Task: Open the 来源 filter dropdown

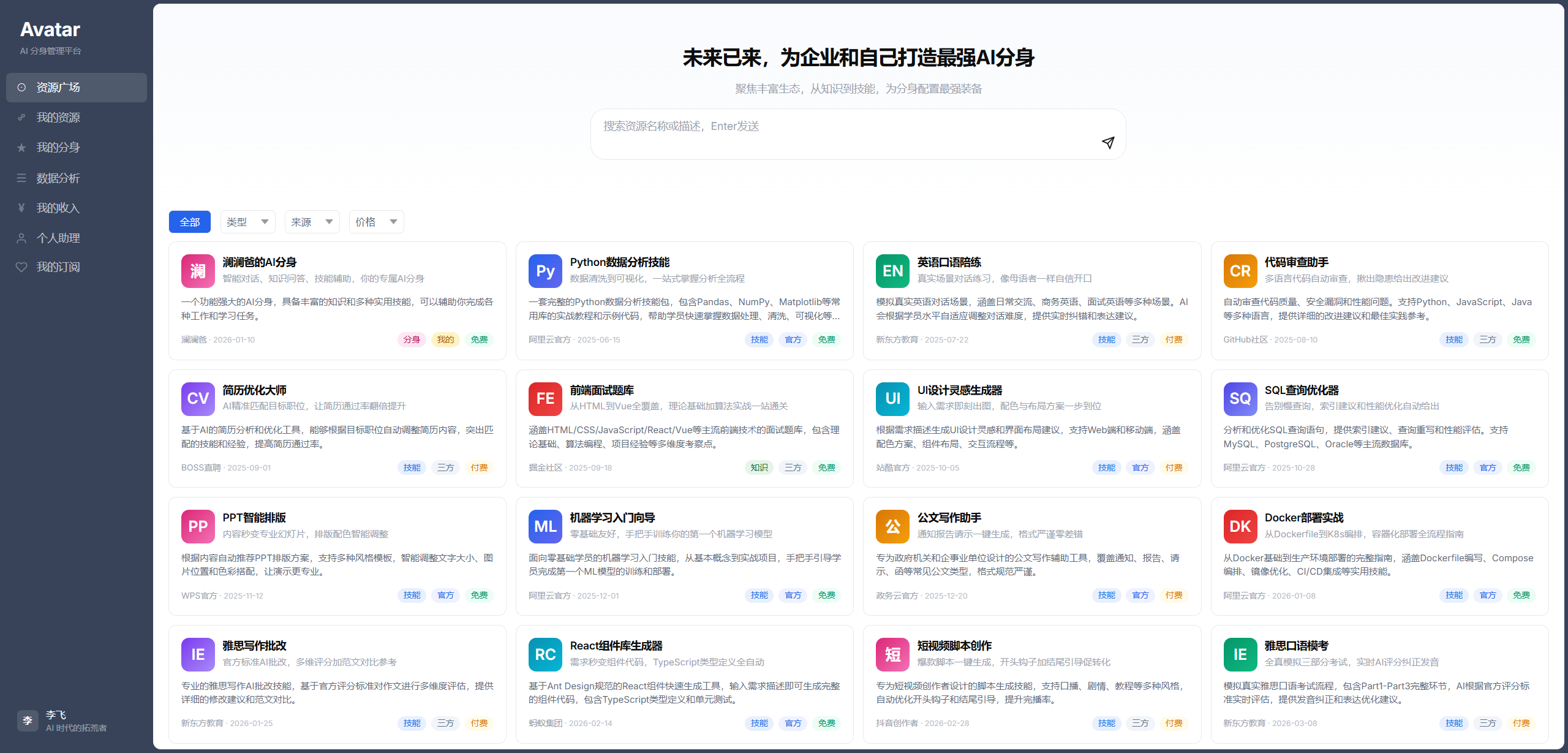Action: tap(312, 222)
